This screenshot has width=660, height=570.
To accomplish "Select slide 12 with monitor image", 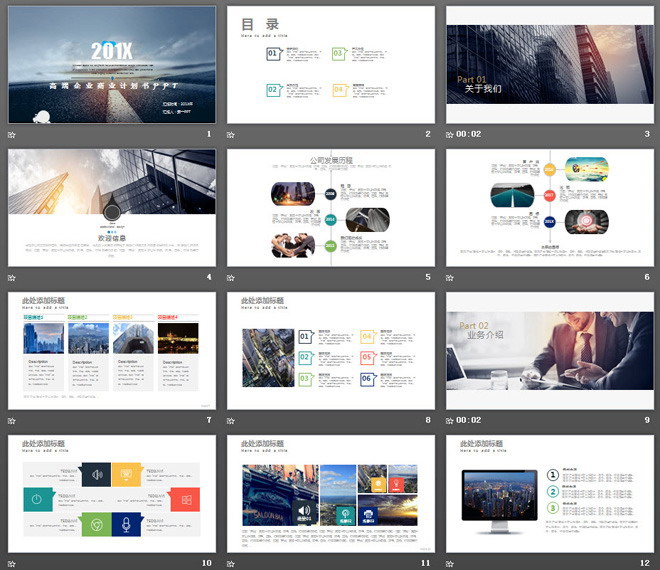I will [x=550, y=494].
